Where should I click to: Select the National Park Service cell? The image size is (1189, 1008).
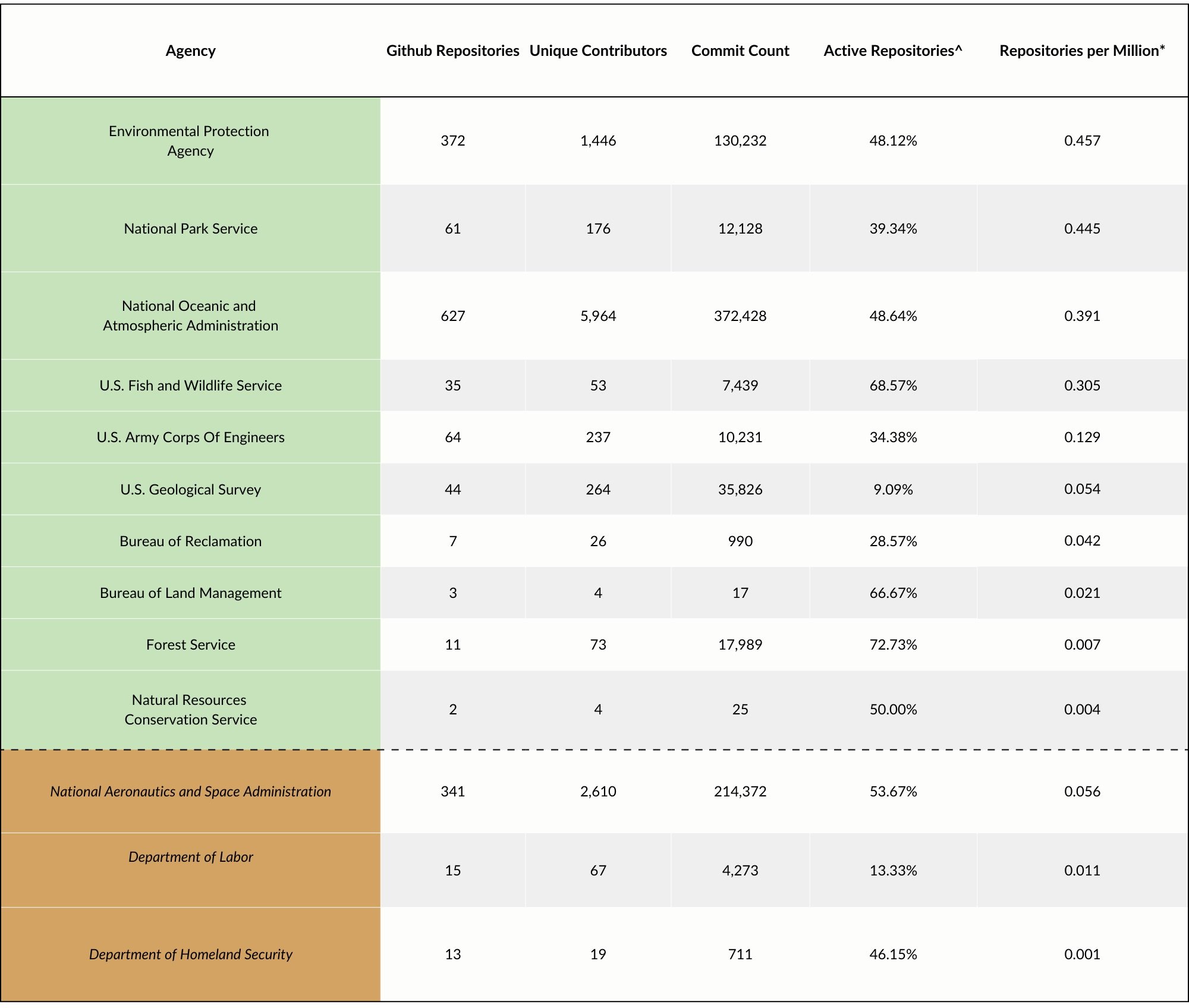pos(190,228)
